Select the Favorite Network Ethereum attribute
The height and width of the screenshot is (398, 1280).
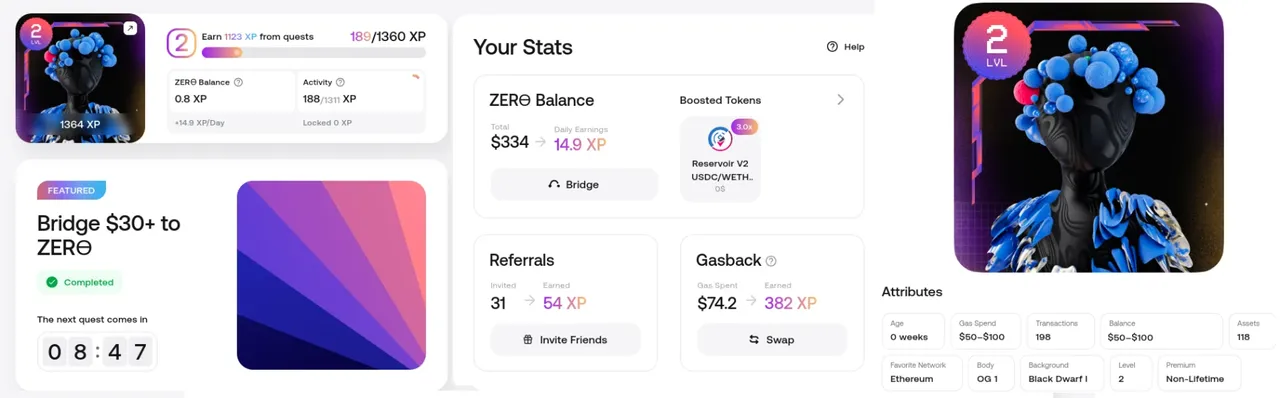tap(922, 373)
